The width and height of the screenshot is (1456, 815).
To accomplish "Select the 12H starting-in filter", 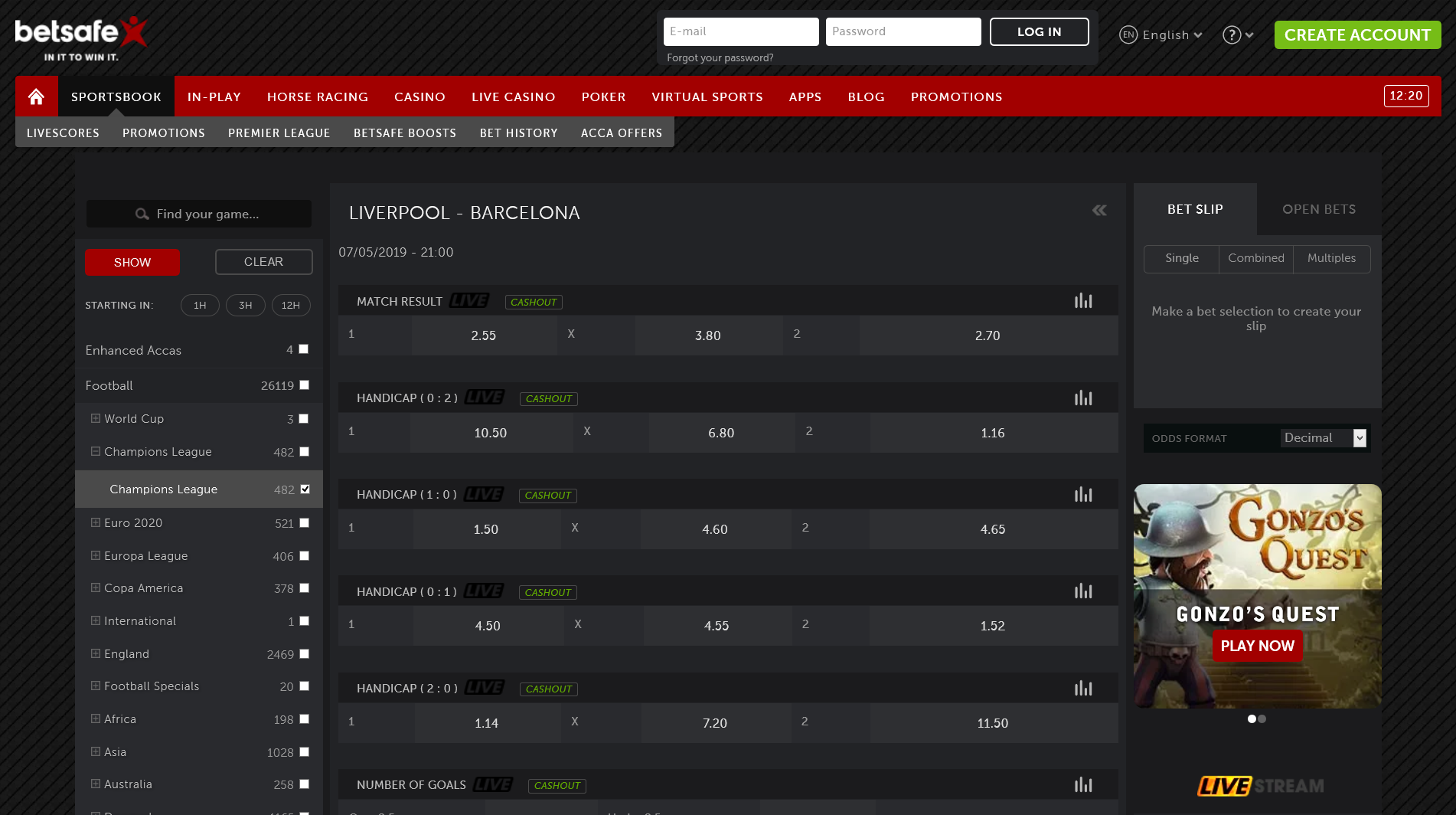I will pyautogui.click(x=291, y=305).
